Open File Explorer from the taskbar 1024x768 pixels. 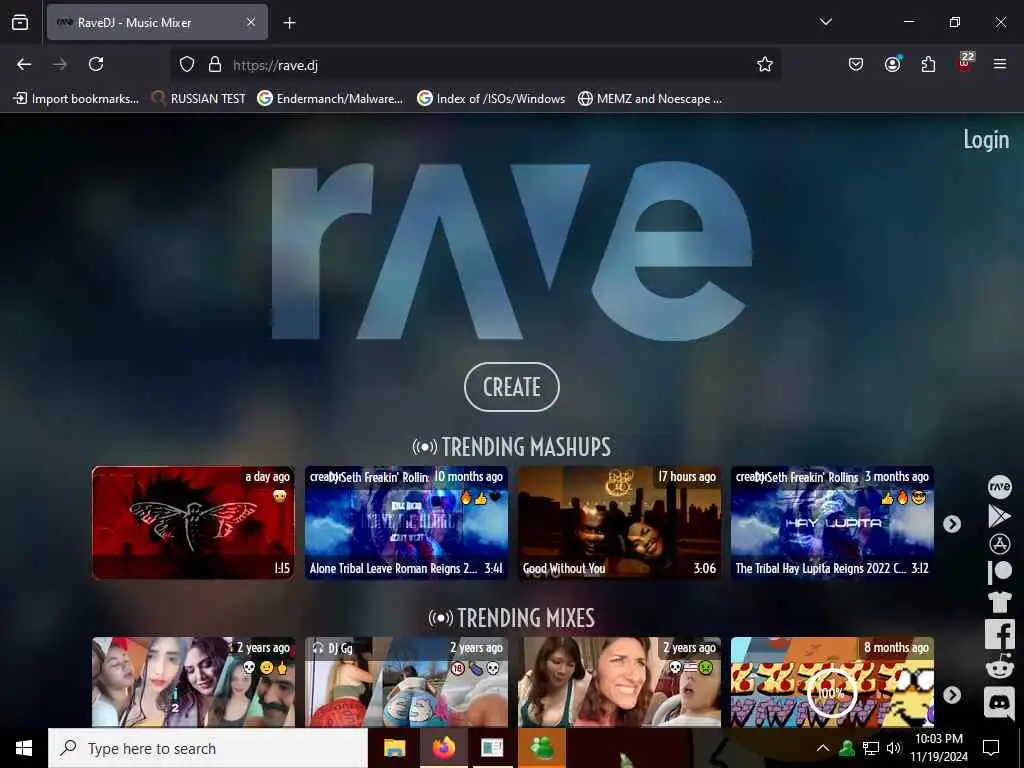[394, 748]
